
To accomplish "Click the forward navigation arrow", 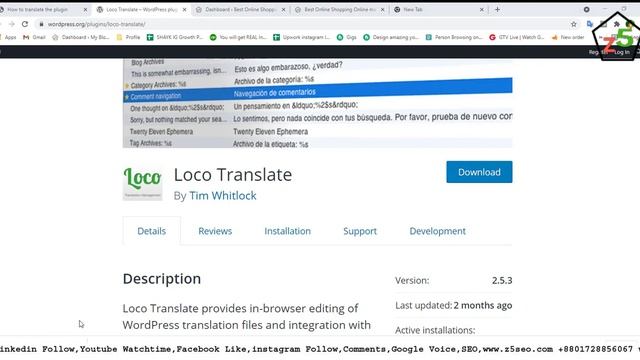I will (11, 24).
